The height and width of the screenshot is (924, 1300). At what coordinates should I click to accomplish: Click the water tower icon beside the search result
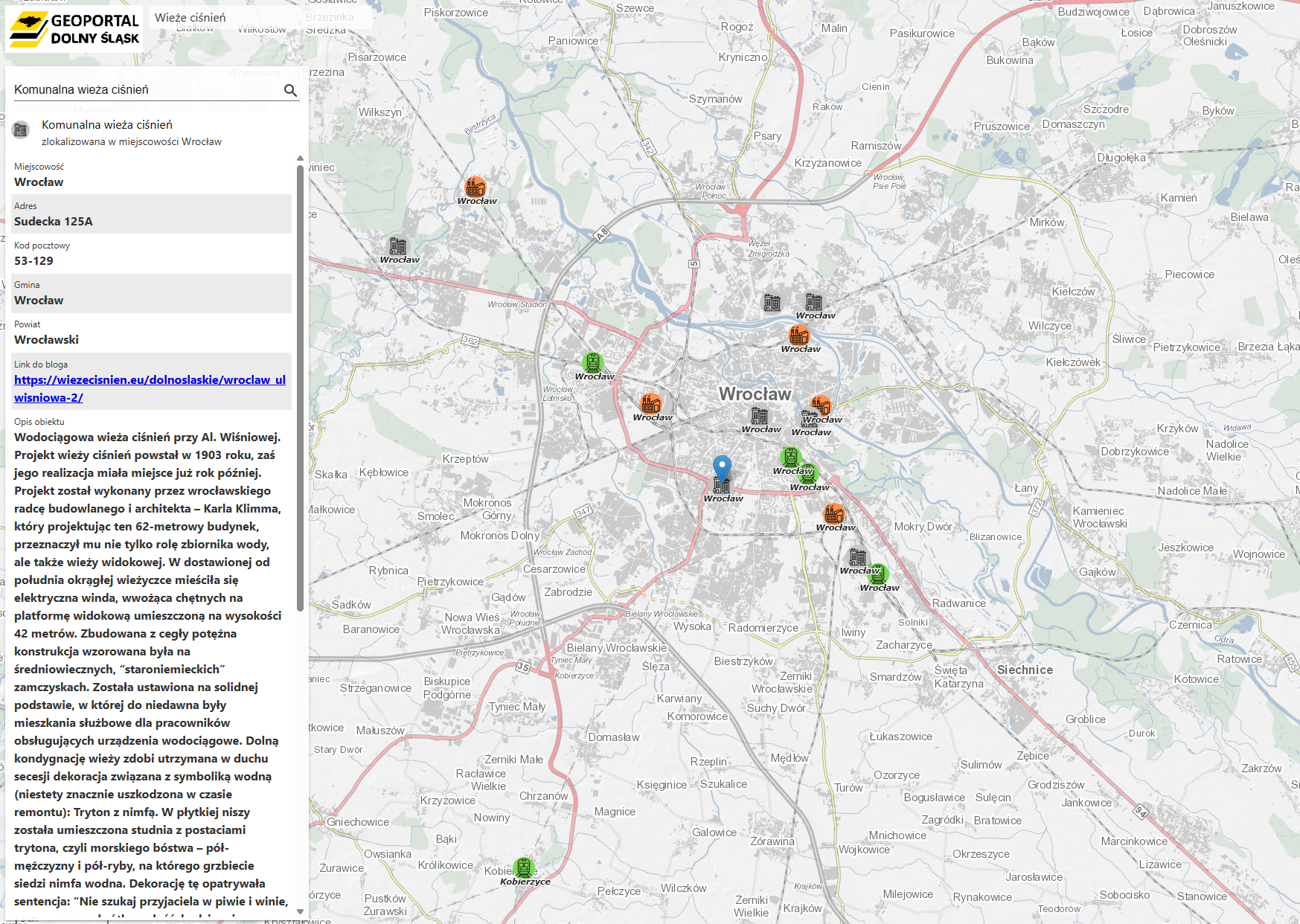click(22, 131)
